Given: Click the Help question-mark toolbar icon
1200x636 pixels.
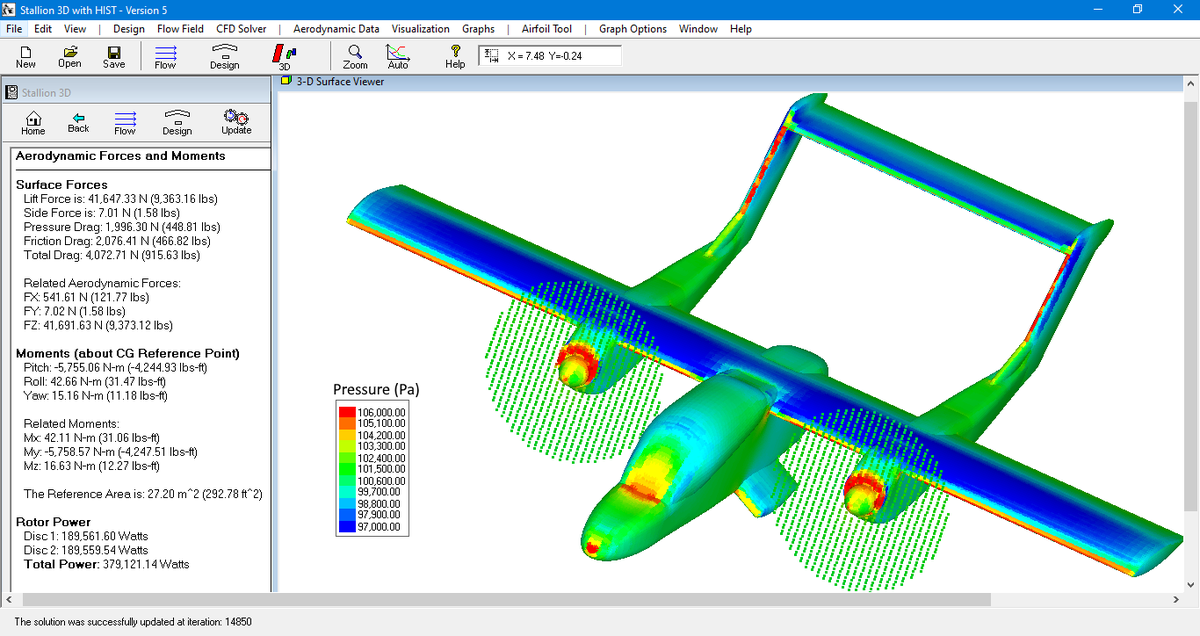Looking at the screenshot, I should point(455,57).
